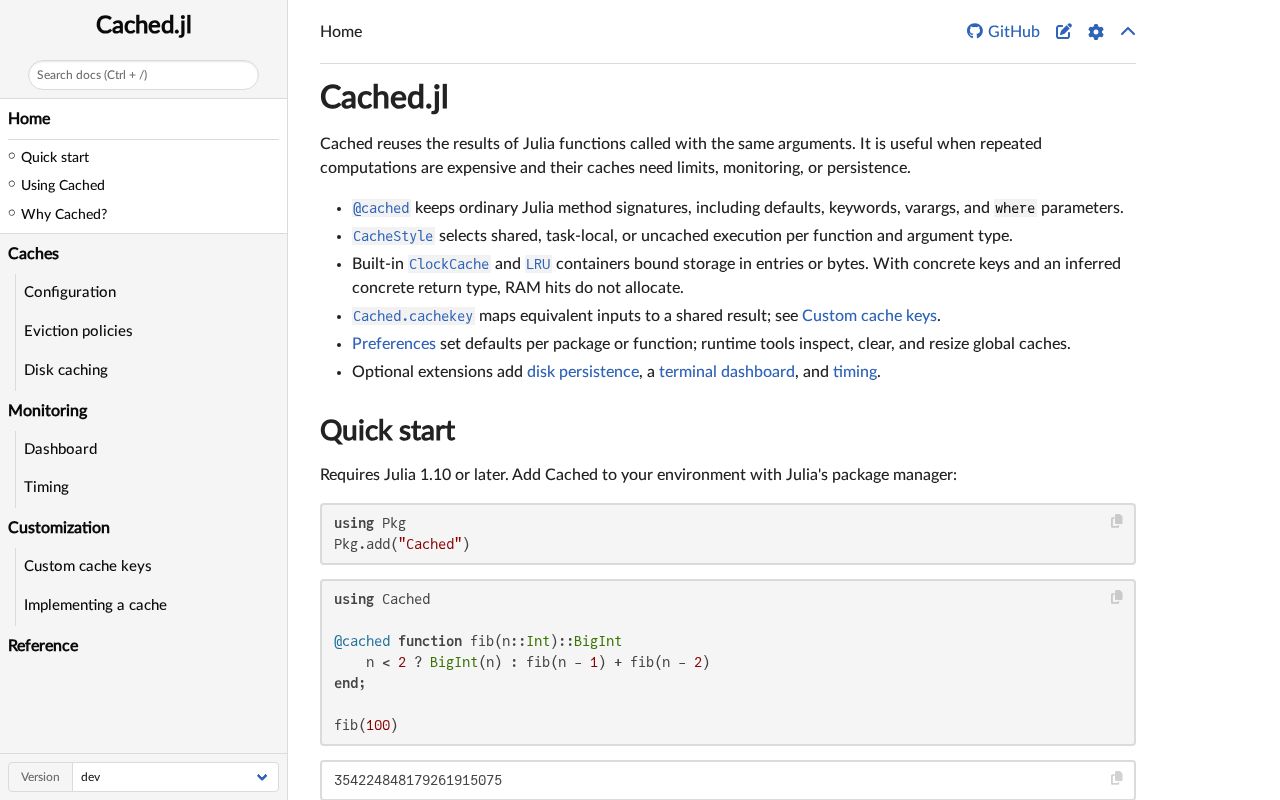Follow the @cached code link
The width and height of the screenshot is (1280, 800).
click(381, 208)
